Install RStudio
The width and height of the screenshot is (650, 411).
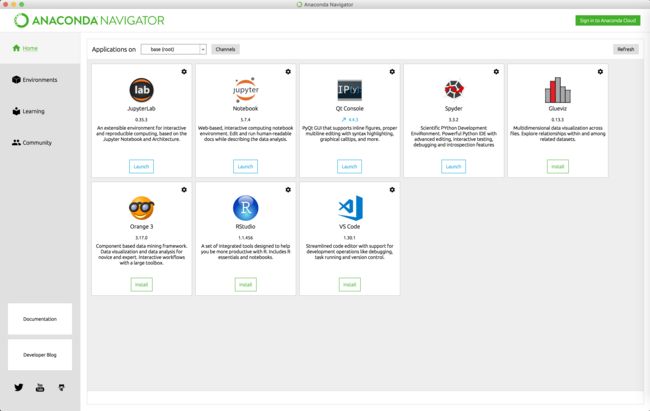tap(245, 285)
